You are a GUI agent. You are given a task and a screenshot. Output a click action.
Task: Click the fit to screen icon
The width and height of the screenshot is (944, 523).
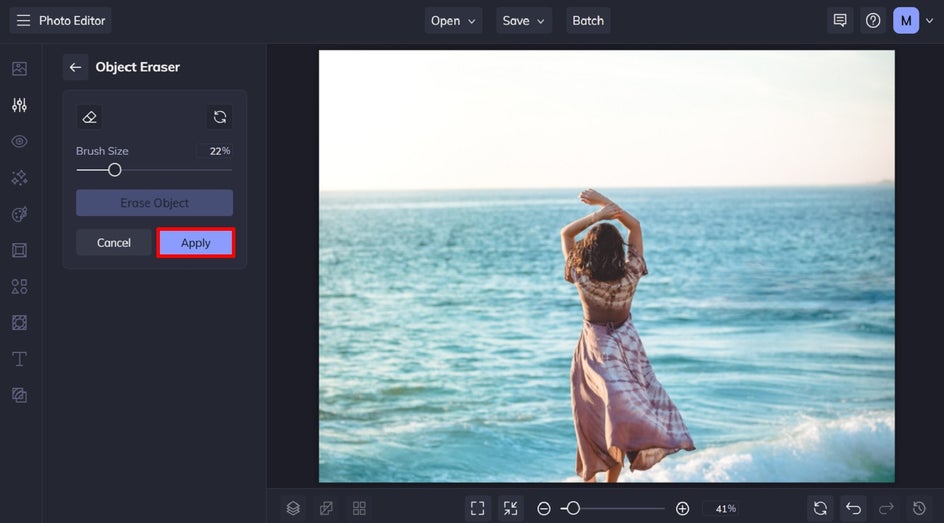477,508
